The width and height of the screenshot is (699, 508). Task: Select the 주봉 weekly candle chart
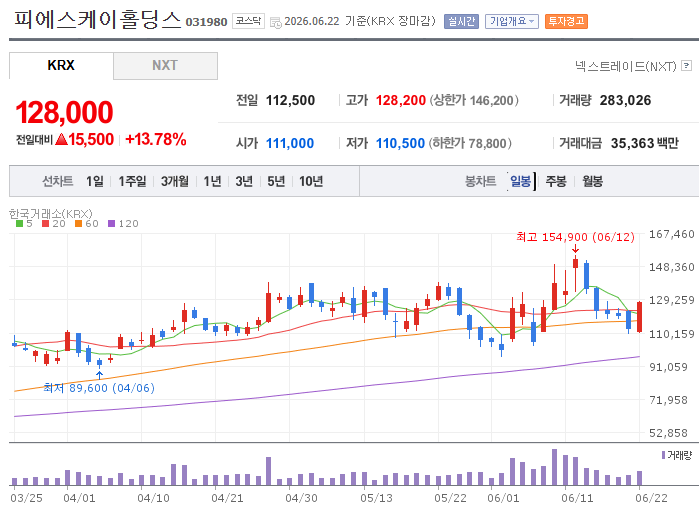click(x=556, y=181)
